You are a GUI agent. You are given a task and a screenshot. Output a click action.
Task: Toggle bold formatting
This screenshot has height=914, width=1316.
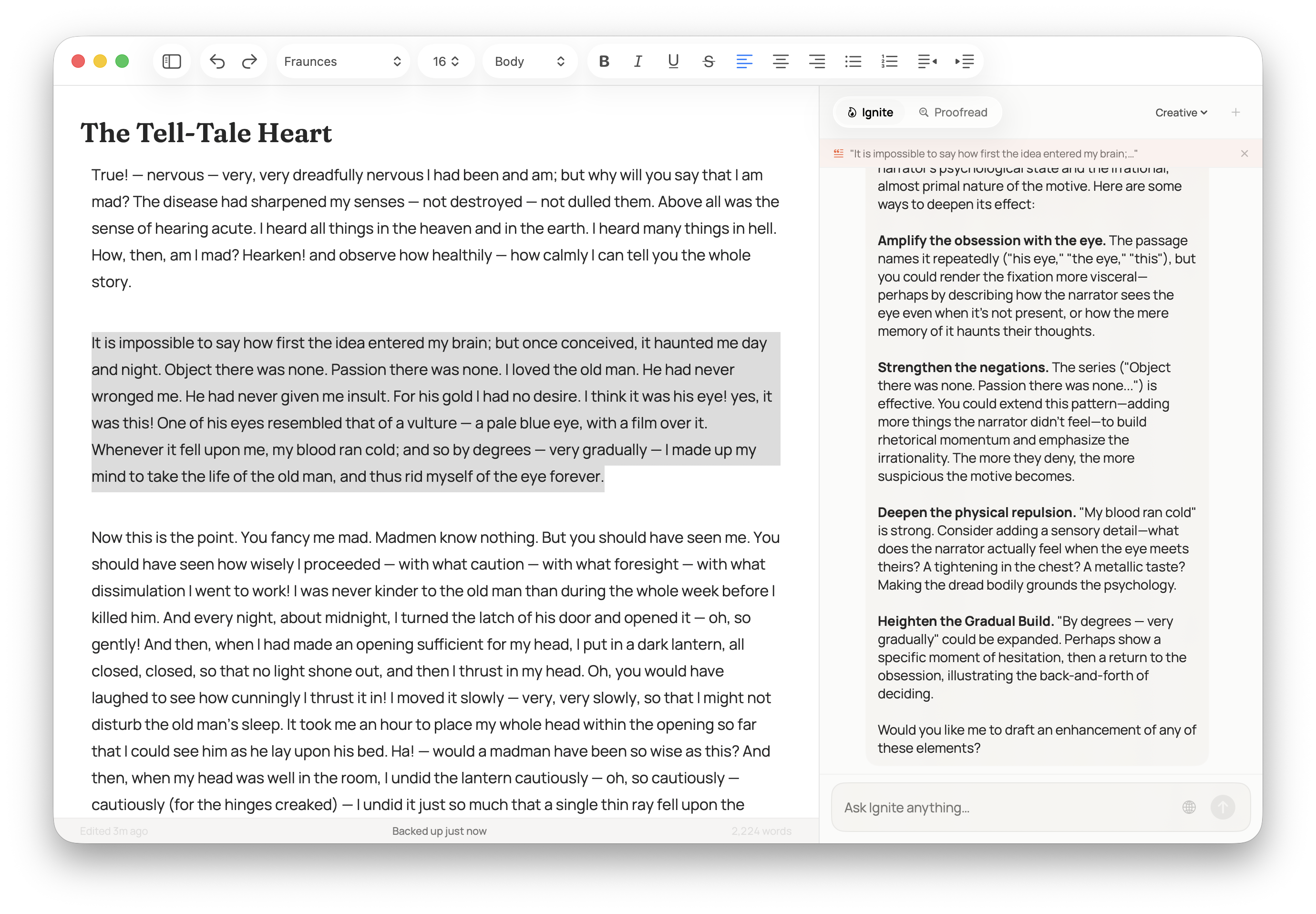click(x=604, y=61)
